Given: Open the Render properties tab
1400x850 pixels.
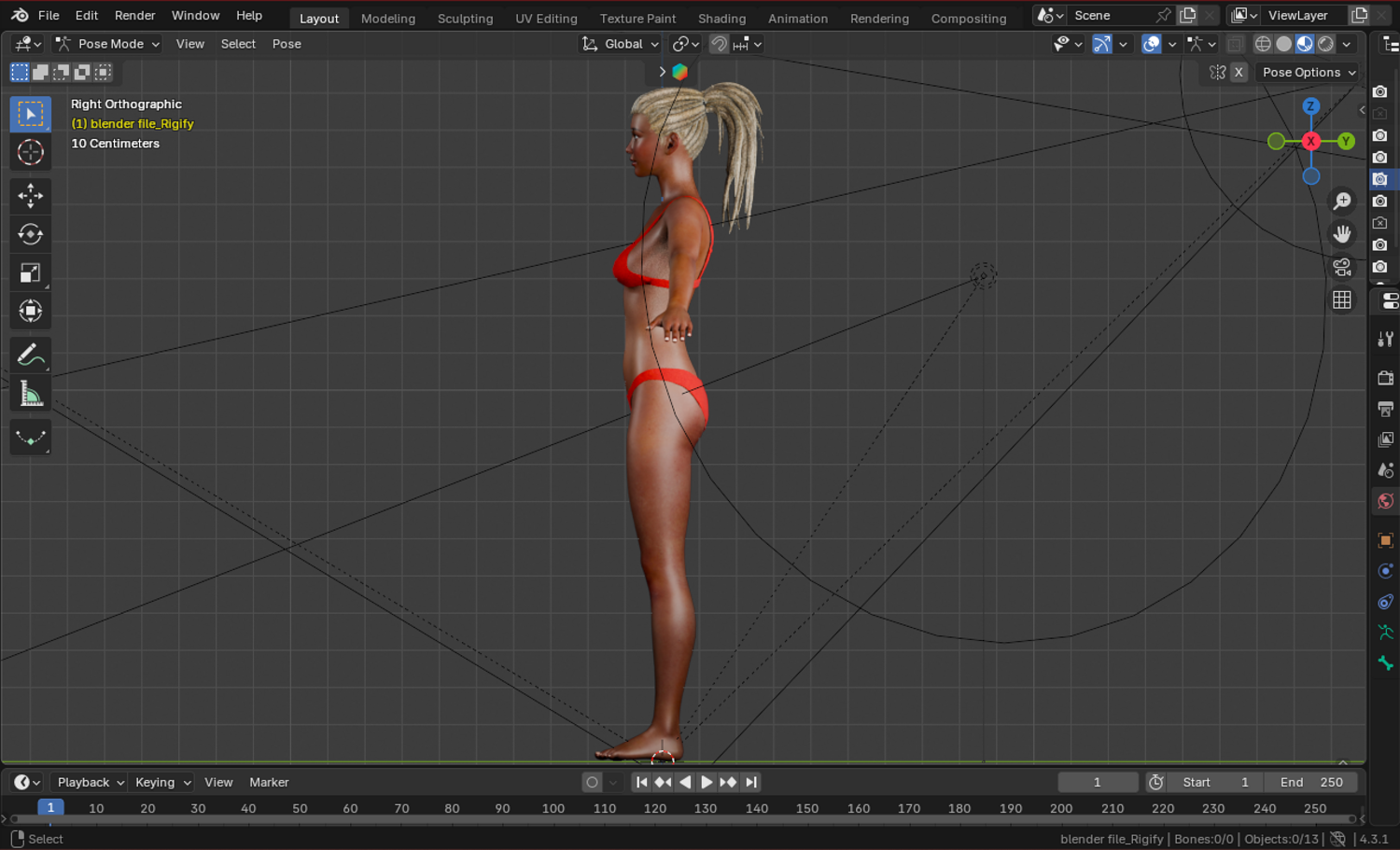Looking at the screenshot, I should click(x=1386, y=378).
